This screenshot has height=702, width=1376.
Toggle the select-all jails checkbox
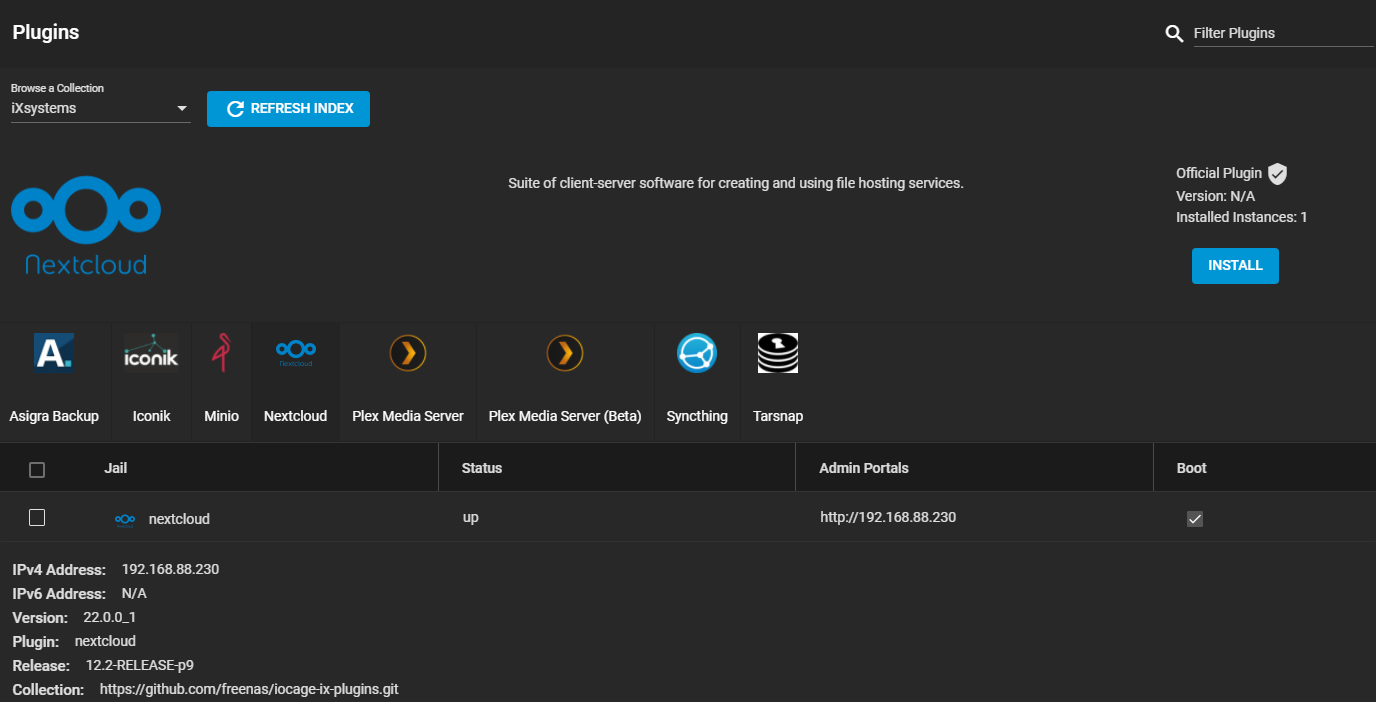coord(37,469)
